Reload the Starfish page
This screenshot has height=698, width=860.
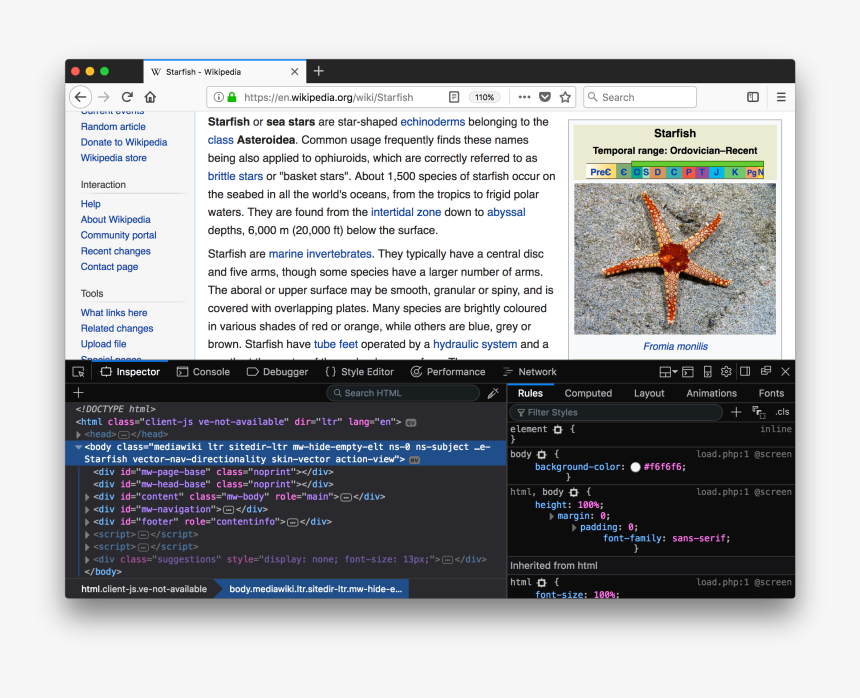(127, 97)
